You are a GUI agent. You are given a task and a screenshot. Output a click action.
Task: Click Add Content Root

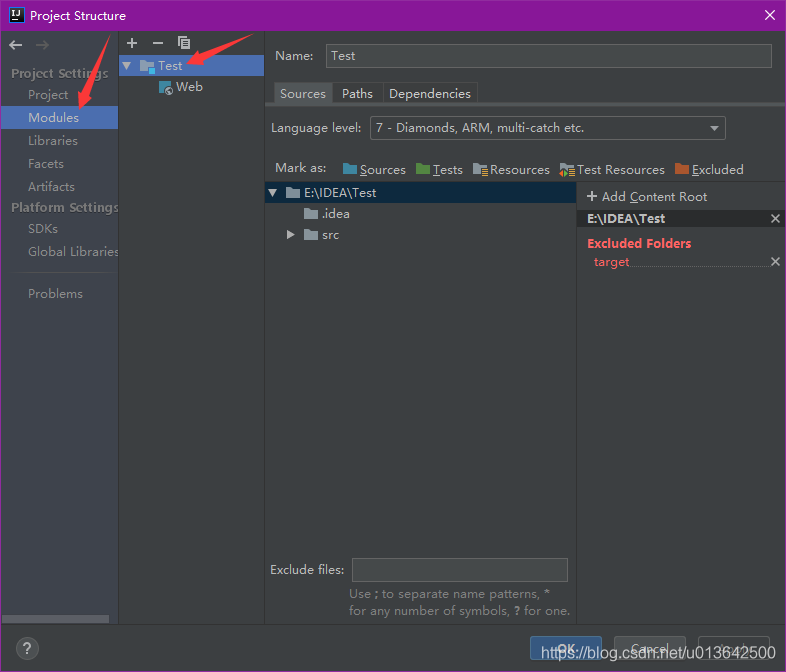pyautogui.click(x=647, y=197)
